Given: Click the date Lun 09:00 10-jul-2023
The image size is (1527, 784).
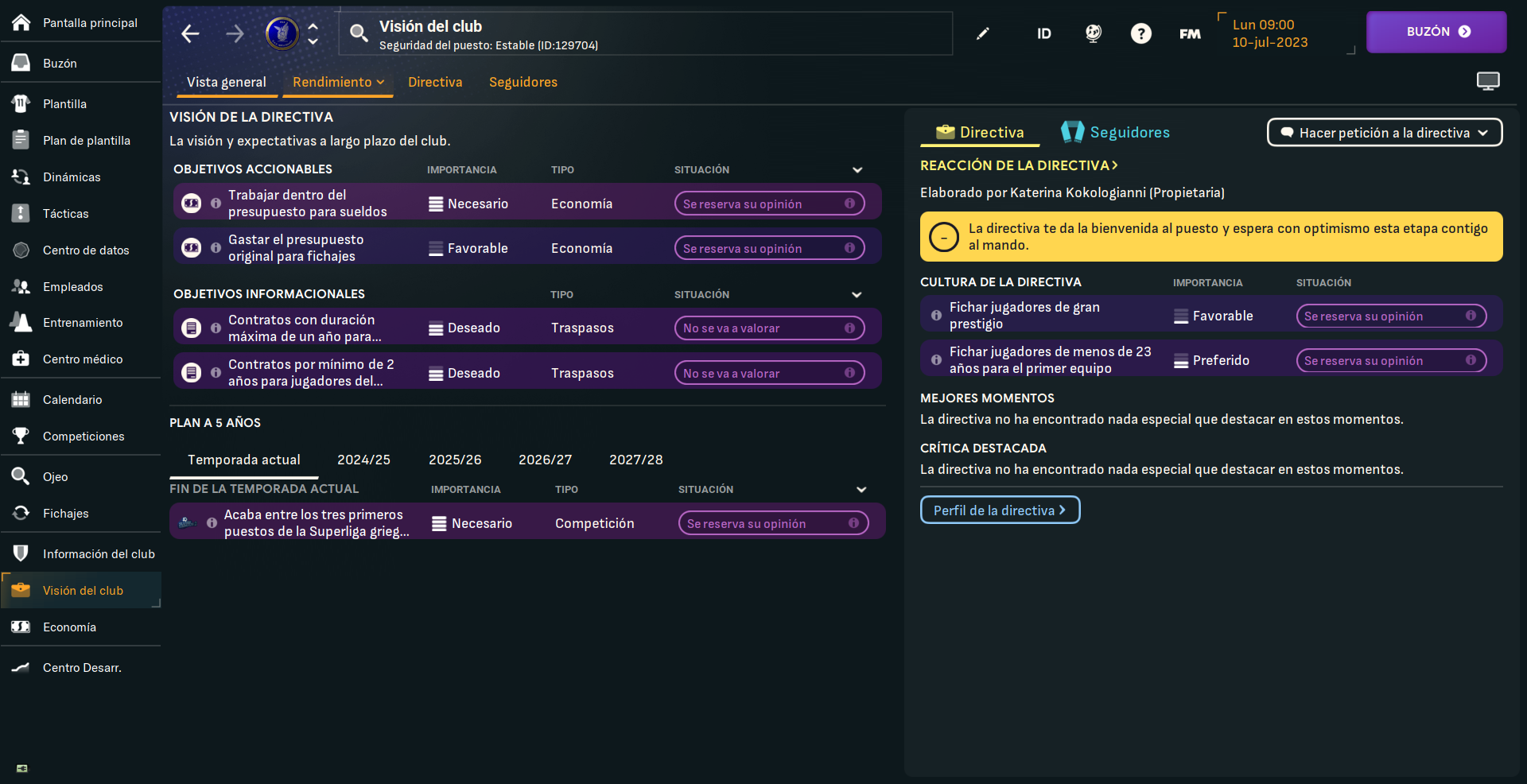Looking at the screenshot, I should click(x=1269, y=33).
